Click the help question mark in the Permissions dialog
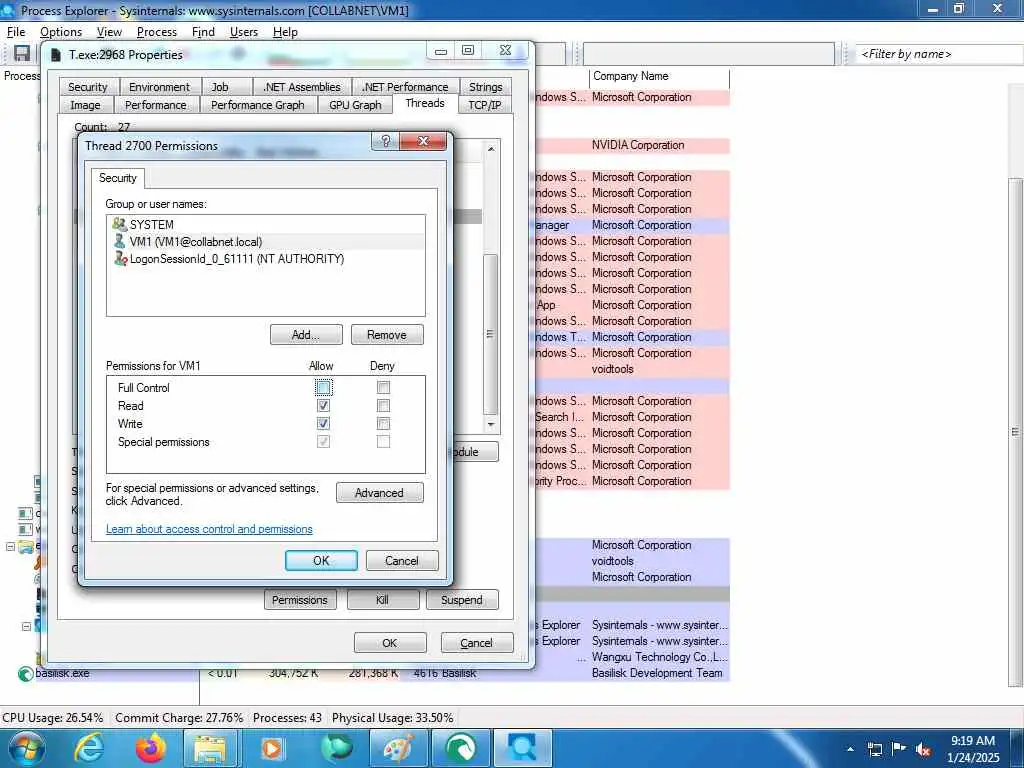This screenshot has width=1024, height=768. click(385, 141)
